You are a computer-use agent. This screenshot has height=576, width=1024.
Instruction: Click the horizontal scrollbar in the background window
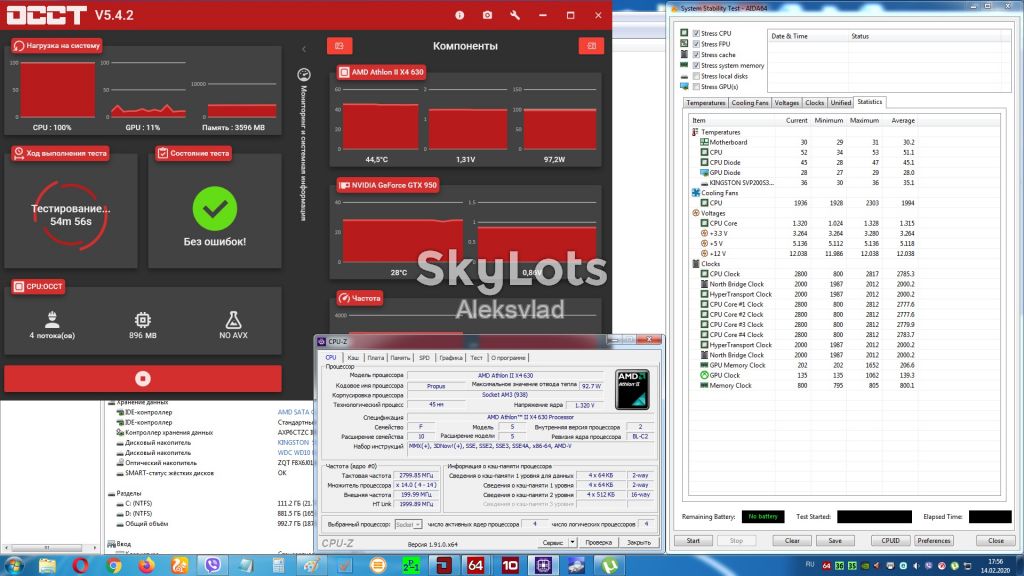[x=47, y=548]
